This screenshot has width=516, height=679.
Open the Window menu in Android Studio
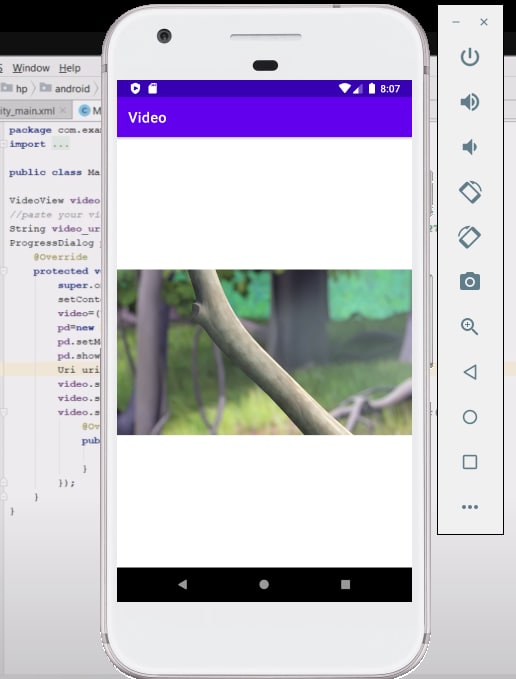31,68
